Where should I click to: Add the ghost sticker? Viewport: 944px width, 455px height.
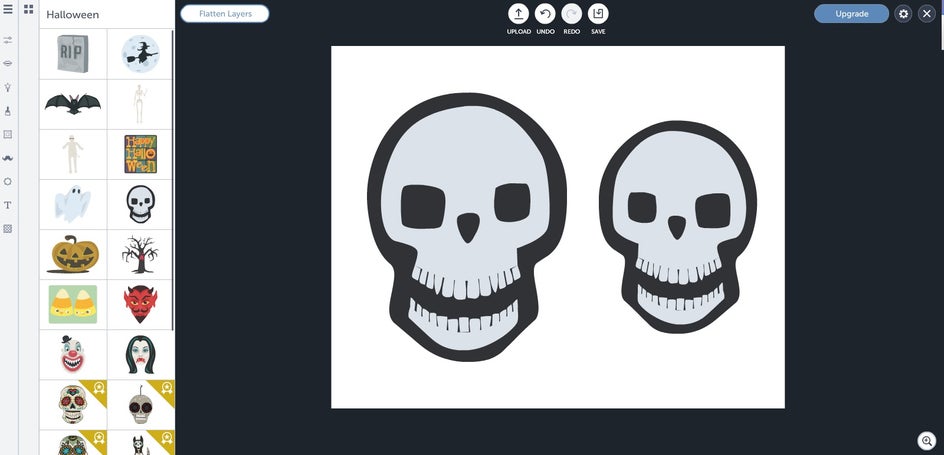(73, 204)
